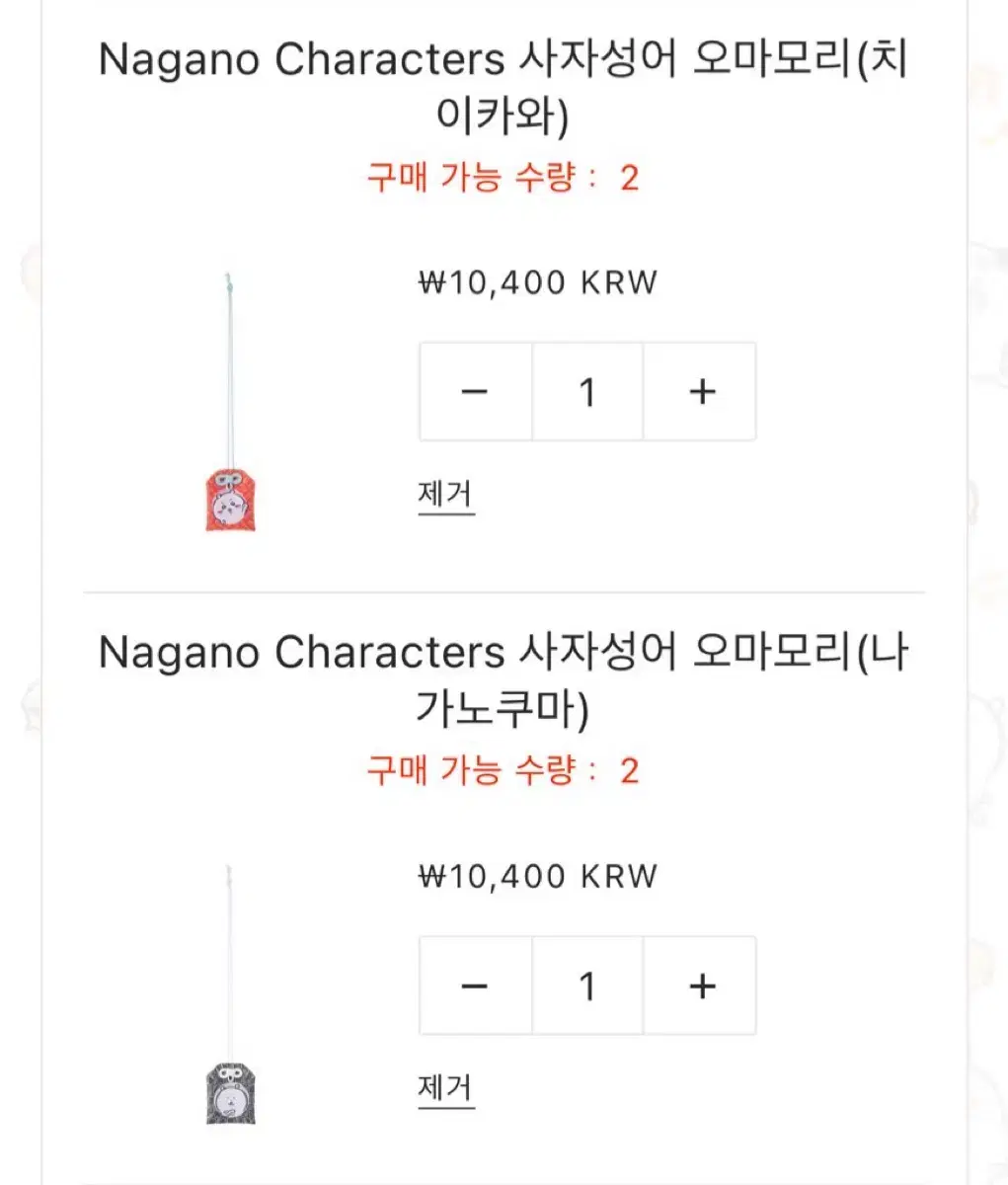Increase quantity of the 나가노쿠마 omamori
This screenshot has width=1008, height=1185.
coord(701,986)
